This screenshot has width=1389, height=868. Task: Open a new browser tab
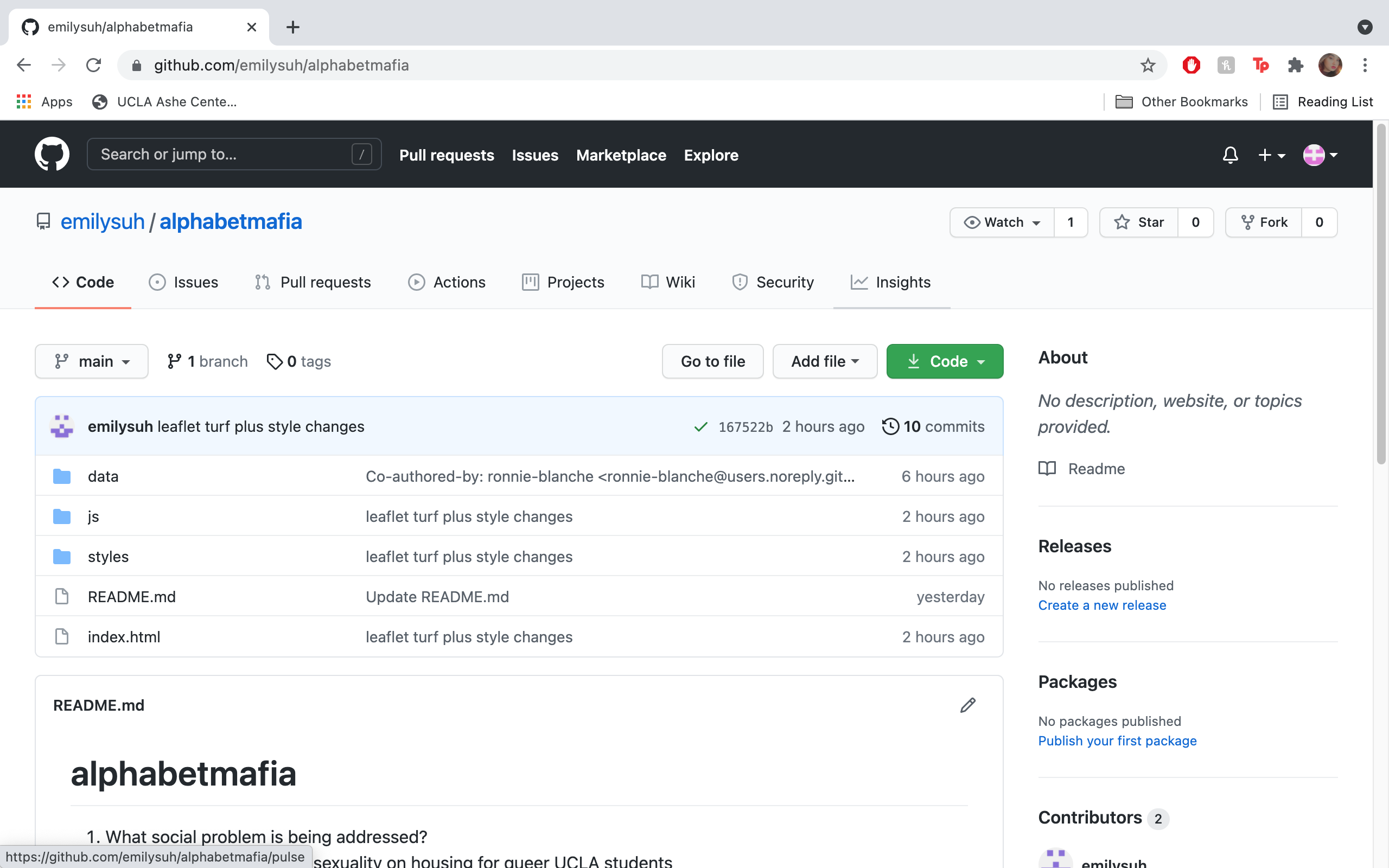pyautogui.click(x=293, y=27)
